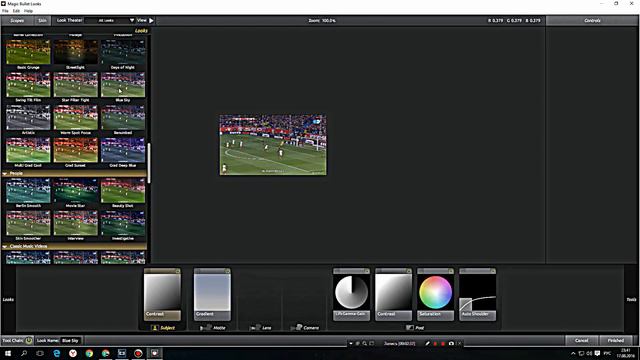The width and height of the screenshot is (640, 360).
Task: Collapse the People looks category
Action: [x=5, y=173]
